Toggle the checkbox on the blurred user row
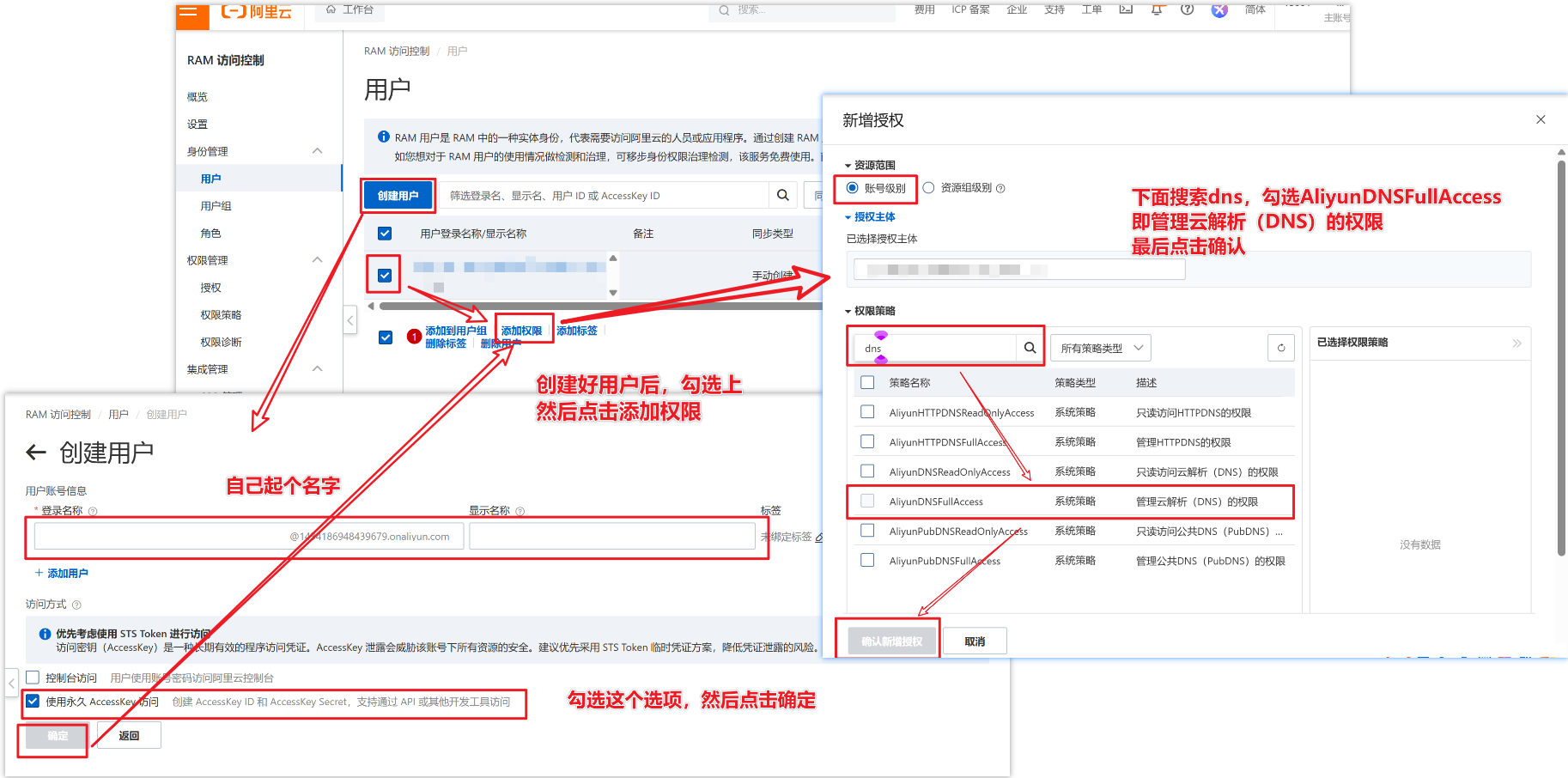1568x778 pixels. [x=385, y=276]
